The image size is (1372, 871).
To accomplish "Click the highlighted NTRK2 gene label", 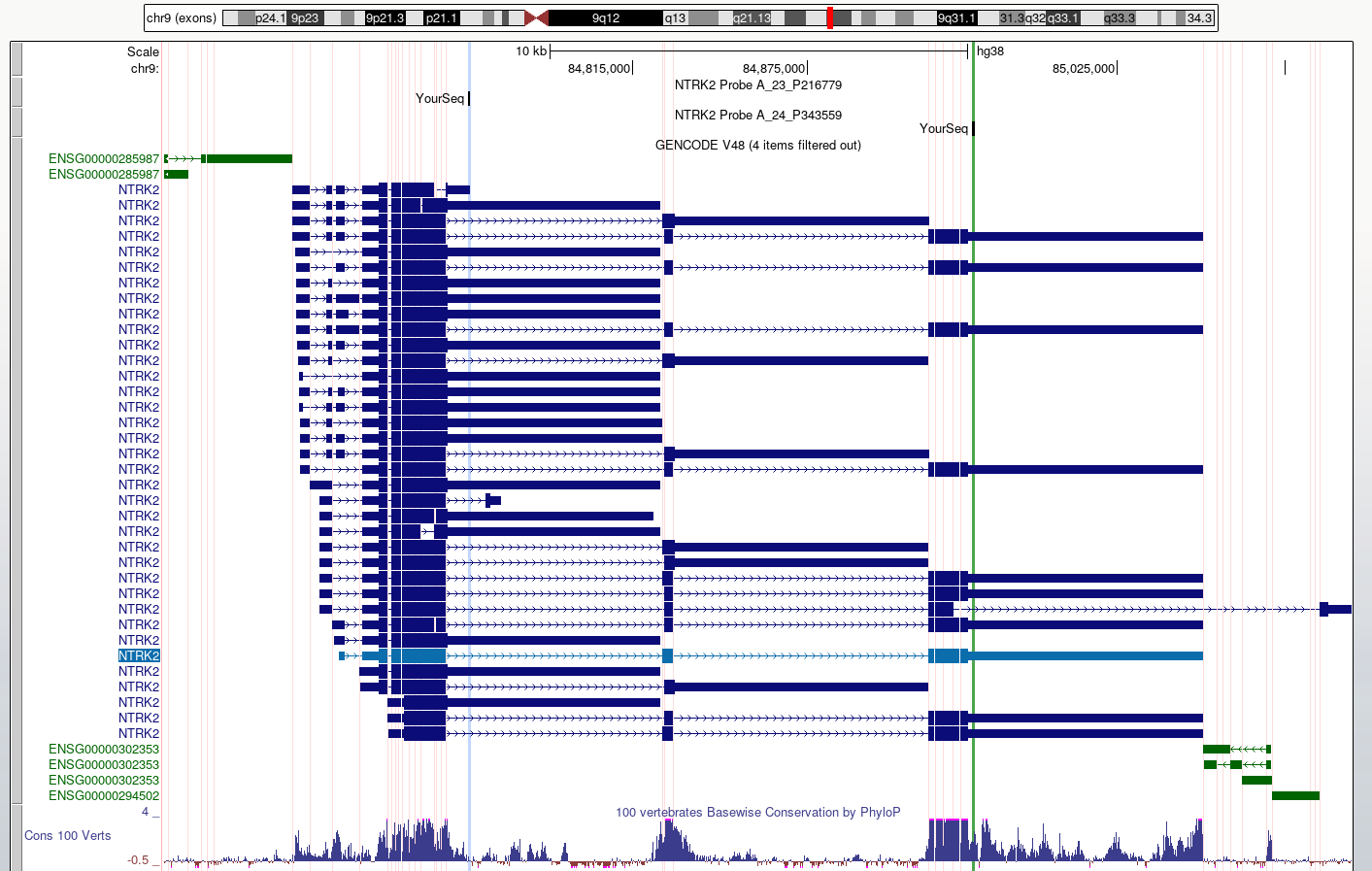I will [x=138, y=655].
